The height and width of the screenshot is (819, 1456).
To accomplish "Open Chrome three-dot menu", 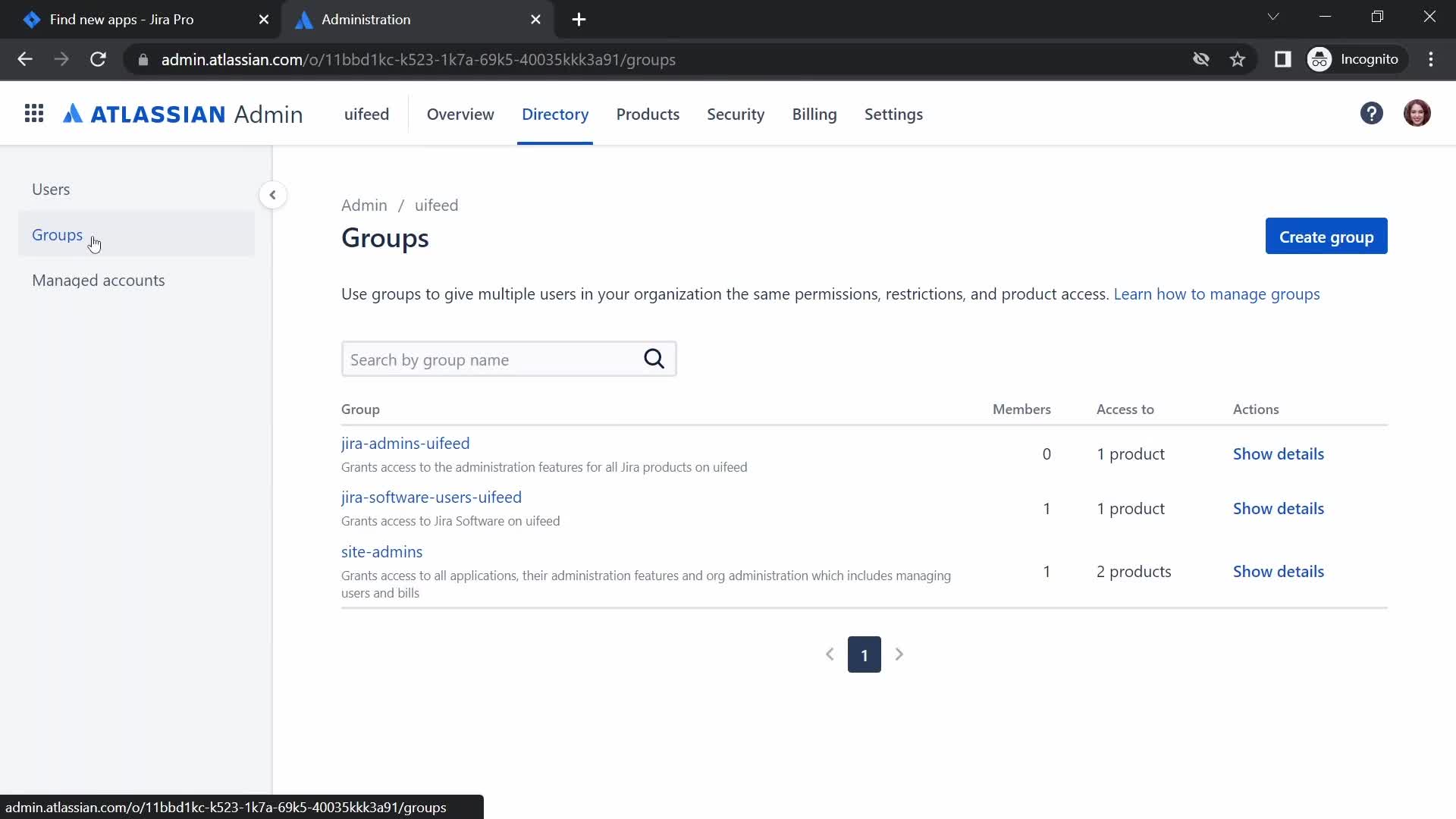I will (1431, 59).
